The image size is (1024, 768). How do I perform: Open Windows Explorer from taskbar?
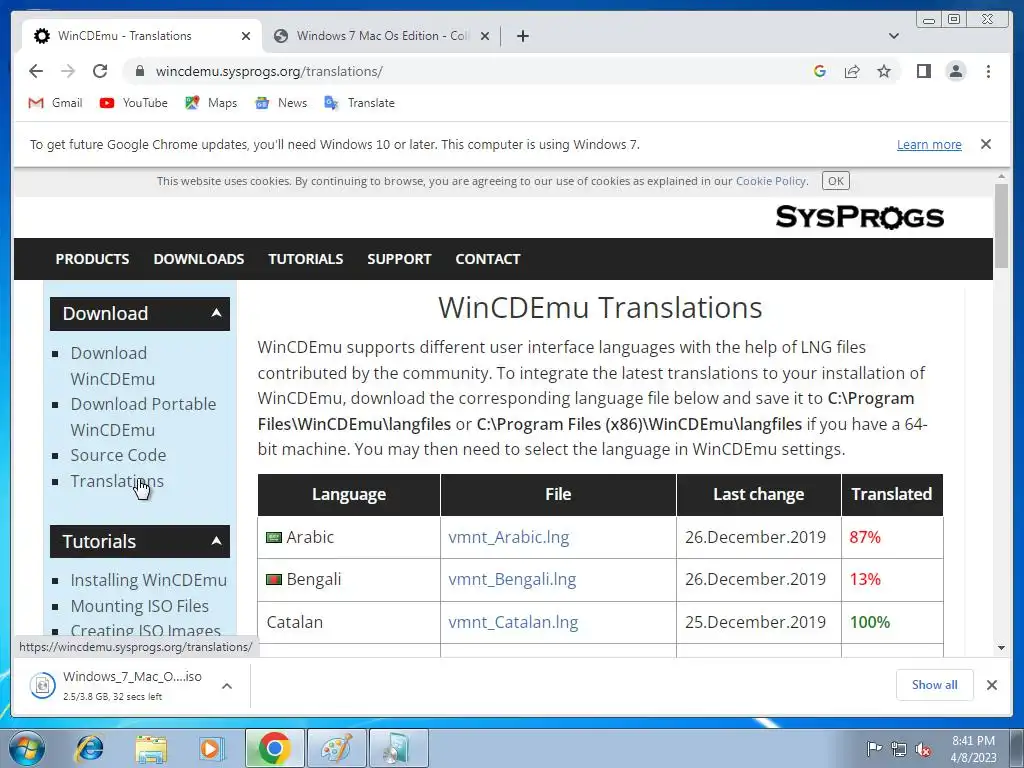[x=151, y=748]
